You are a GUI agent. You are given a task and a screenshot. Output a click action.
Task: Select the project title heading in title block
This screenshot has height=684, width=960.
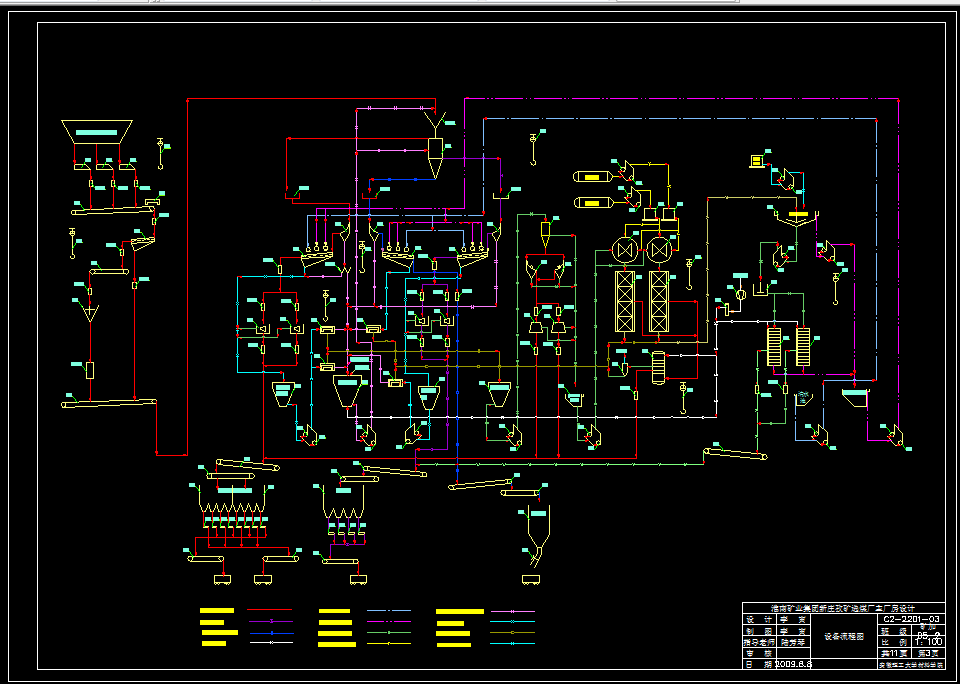tap(843, 609)
